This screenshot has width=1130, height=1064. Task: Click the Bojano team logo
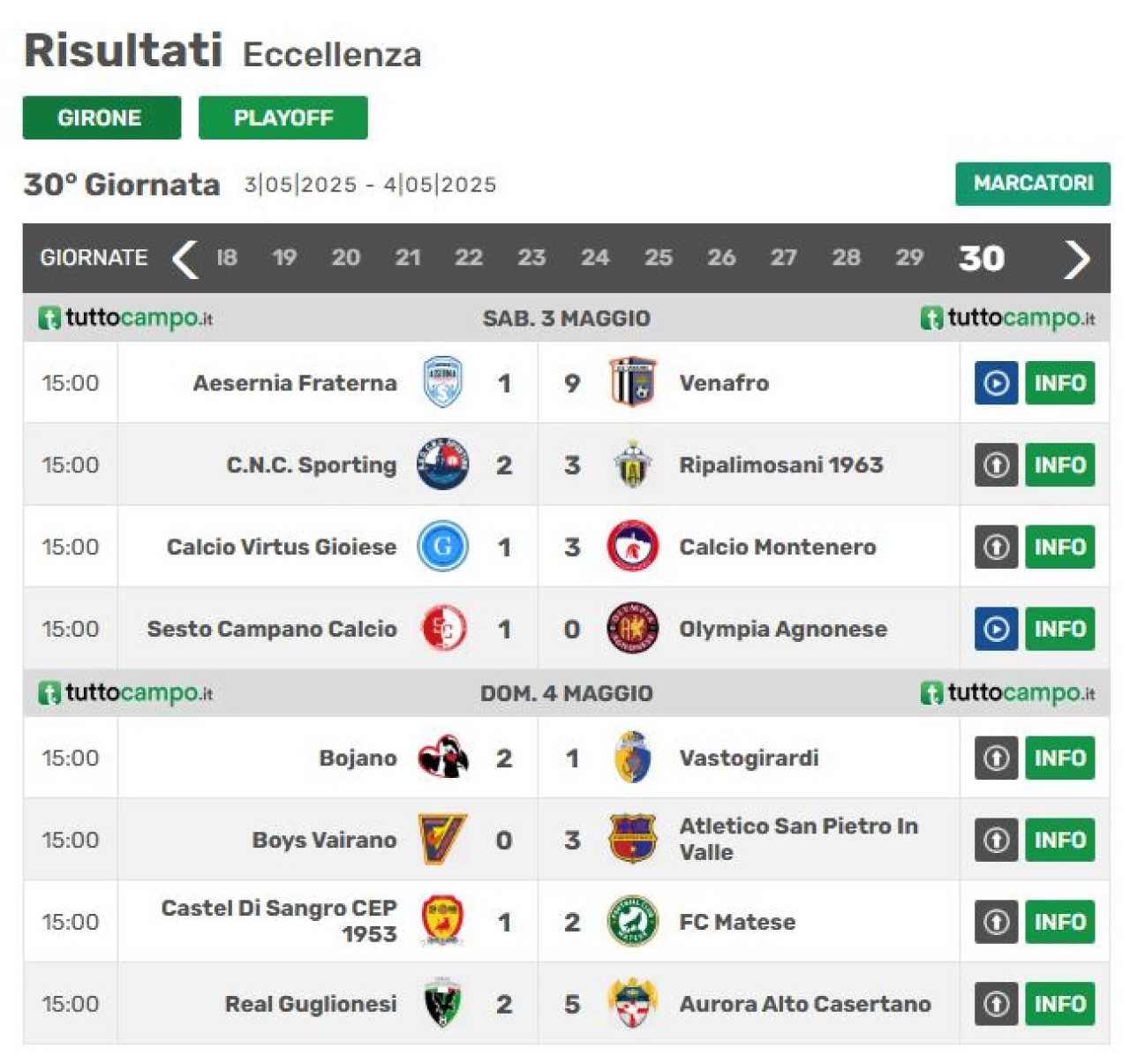(442, 758)
